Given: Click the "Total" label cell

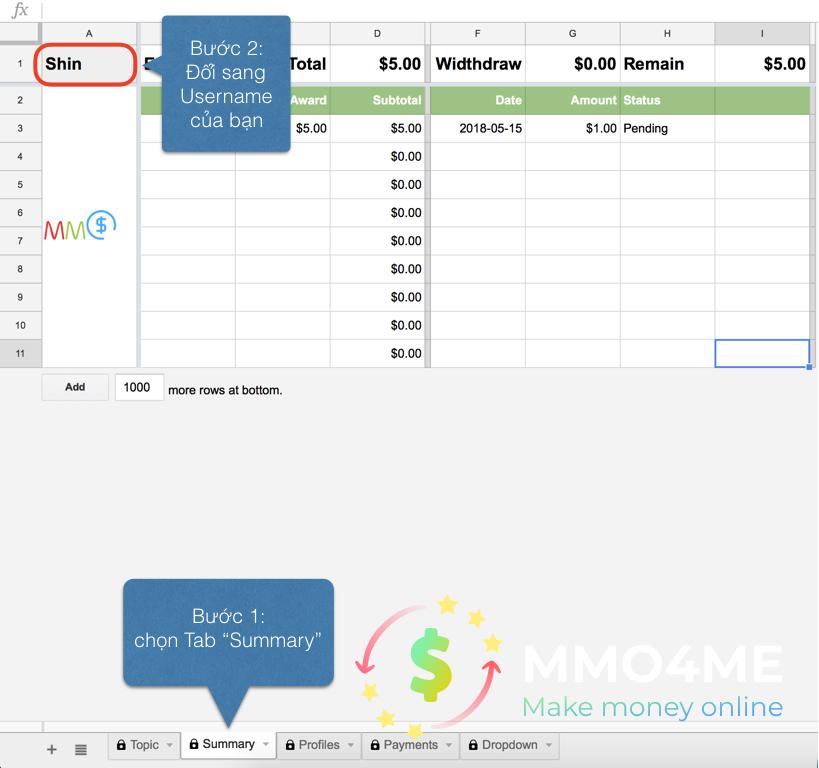Looking at the screenshot, I should coord(308,64).
